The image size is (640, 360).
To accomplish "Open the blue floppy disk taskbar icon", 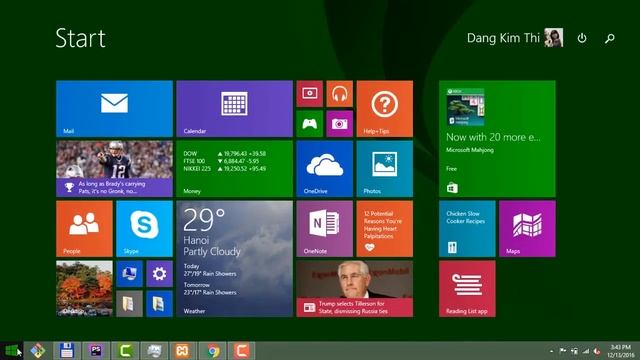I will click(x=67, y=351).
